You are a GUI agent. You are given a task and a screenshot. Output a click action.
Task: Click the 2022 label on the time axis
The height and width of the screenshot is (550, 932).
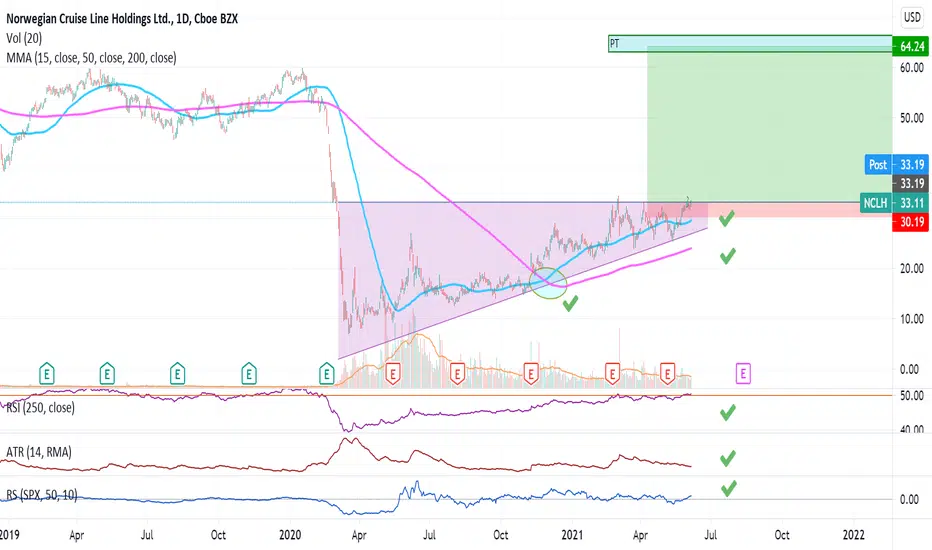854,535
